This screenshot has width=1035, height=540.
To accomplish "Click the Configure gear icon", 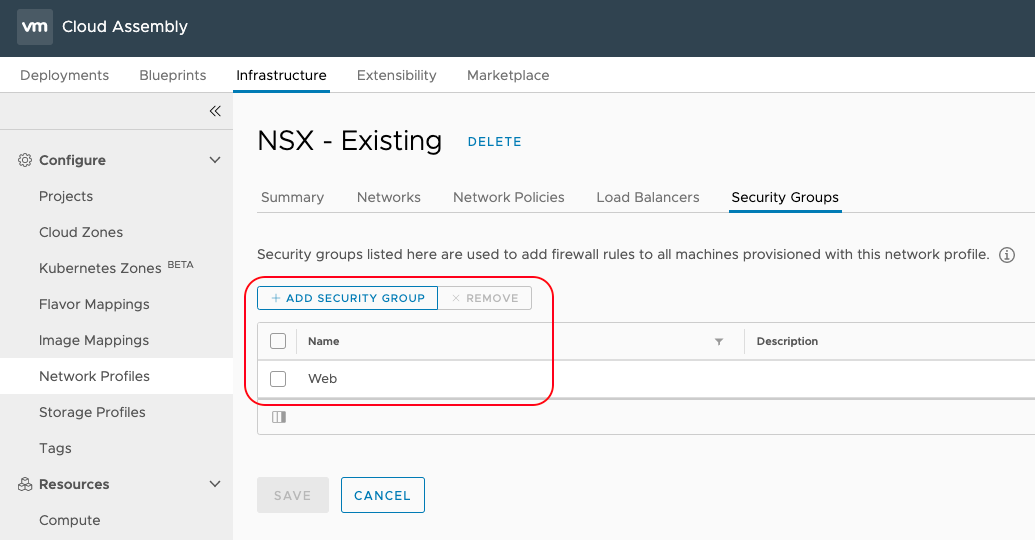I will tap(25, 160).
